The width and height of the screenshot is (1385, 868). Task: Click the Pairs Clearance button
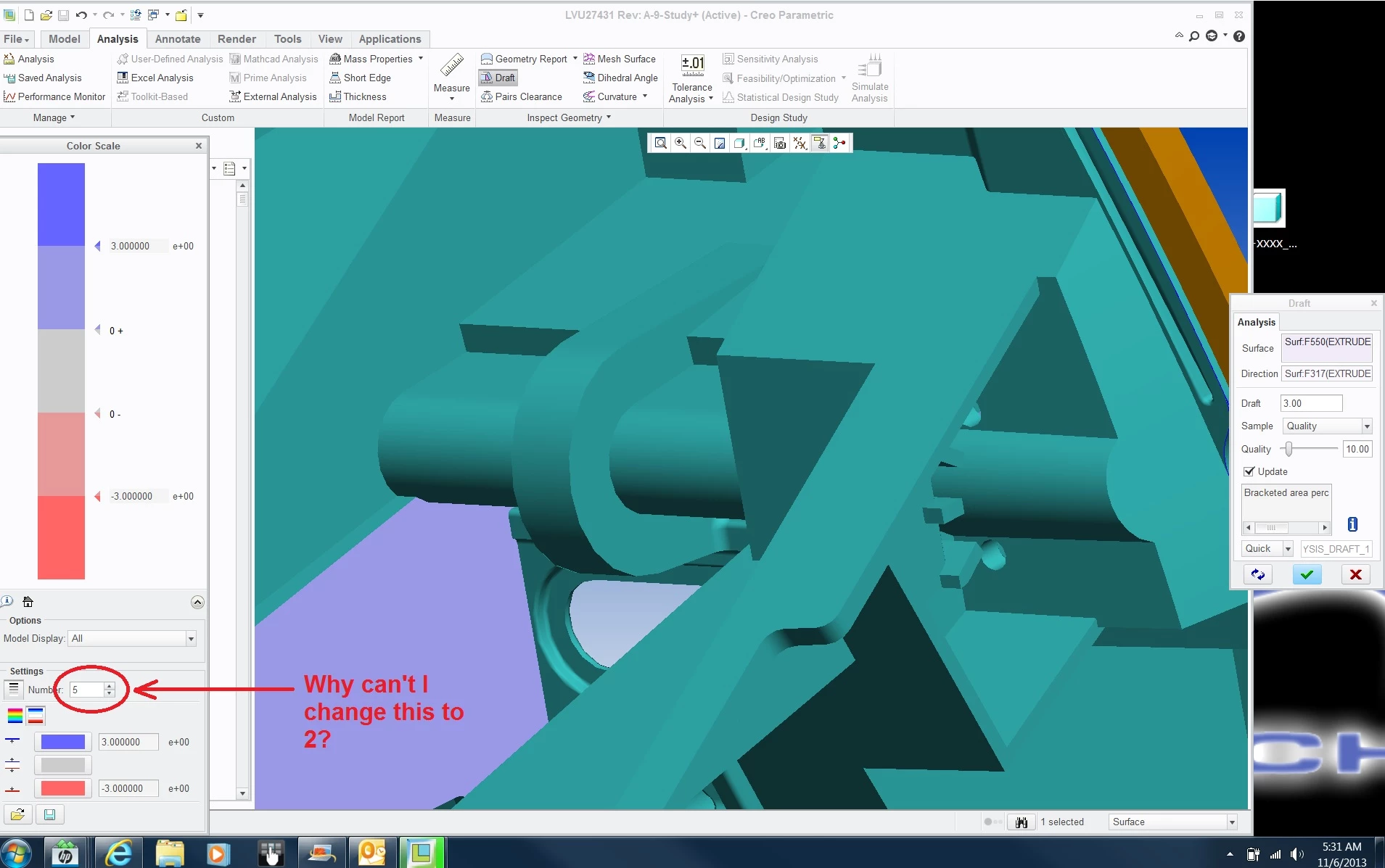click(x=522, y=96)
